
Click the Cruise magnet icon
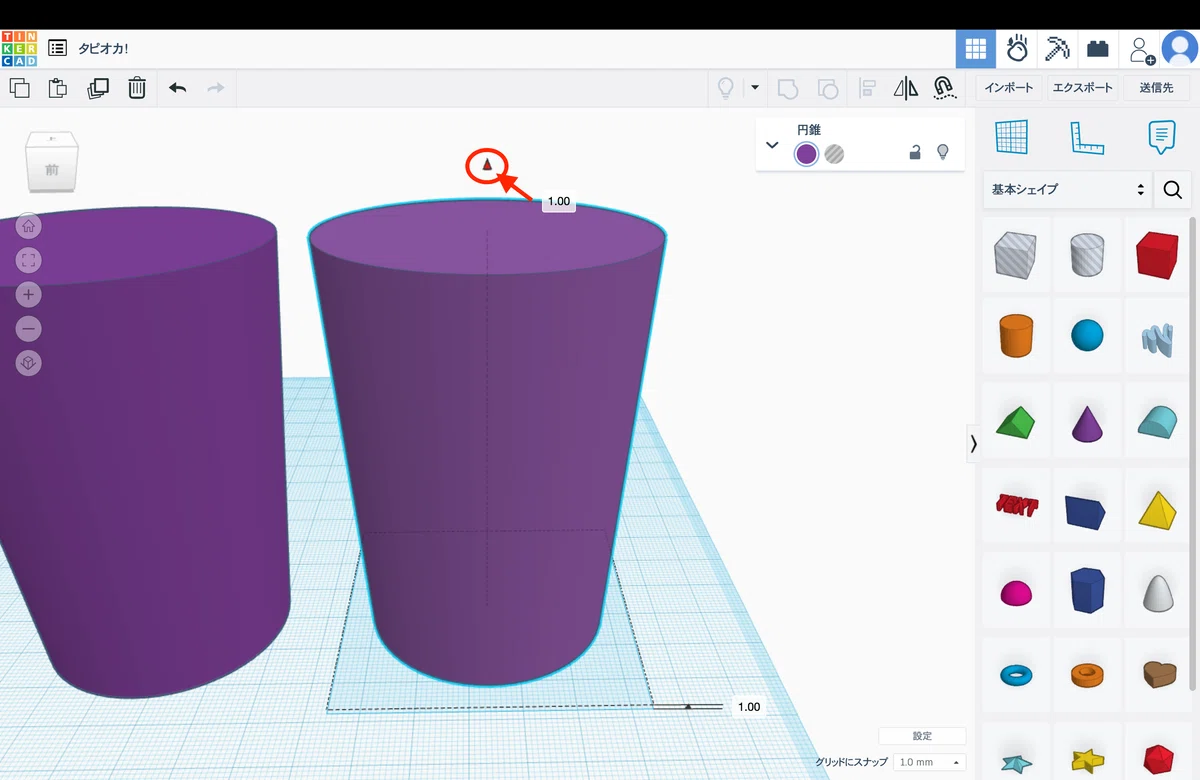[943, 88]
